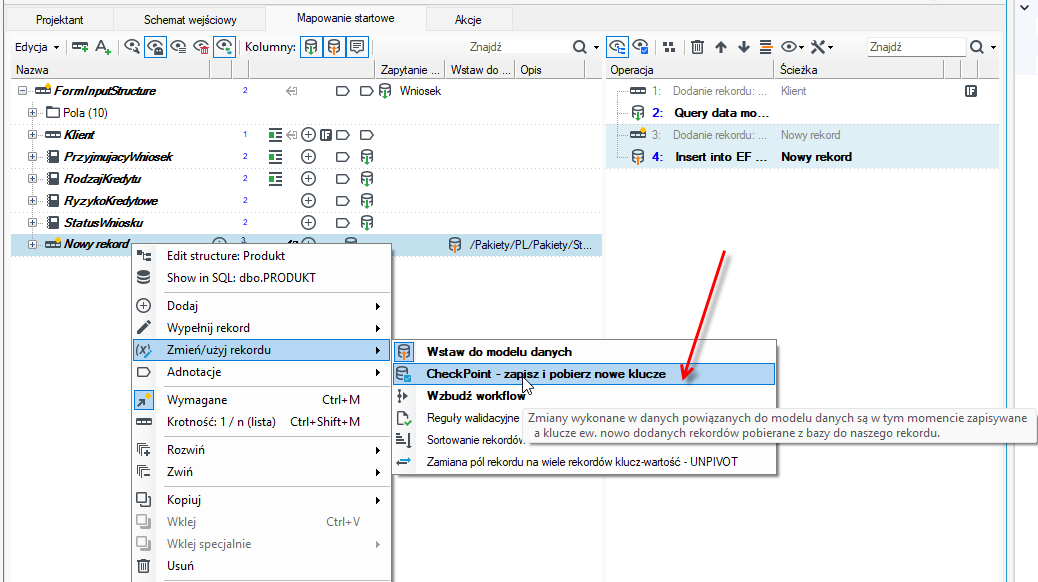Click the eye with magnifier toolbar icon
Screen dimensions: 1038x582
point(132,47)
